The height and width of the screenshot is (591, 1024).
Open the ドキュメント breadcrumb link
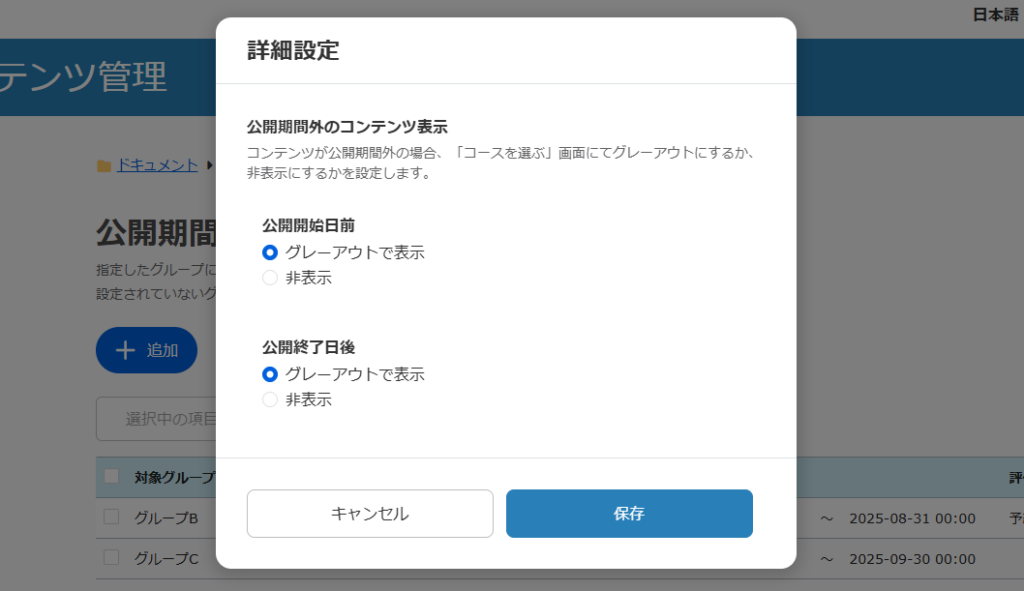[157, 166]
